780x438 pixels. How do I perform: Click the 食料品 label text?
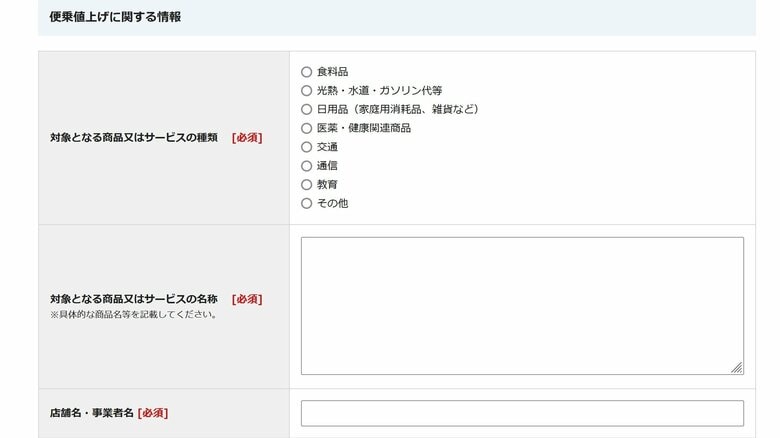tap(332, 72)
